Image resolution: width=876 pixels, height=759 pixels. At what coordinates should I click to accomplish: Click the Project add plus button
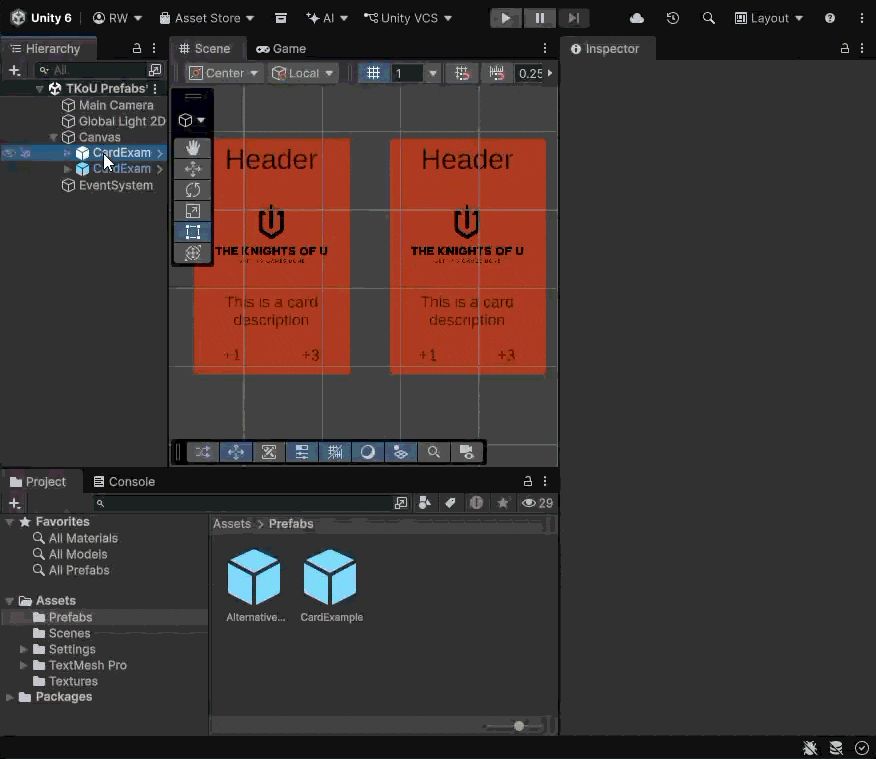[15, 503]
